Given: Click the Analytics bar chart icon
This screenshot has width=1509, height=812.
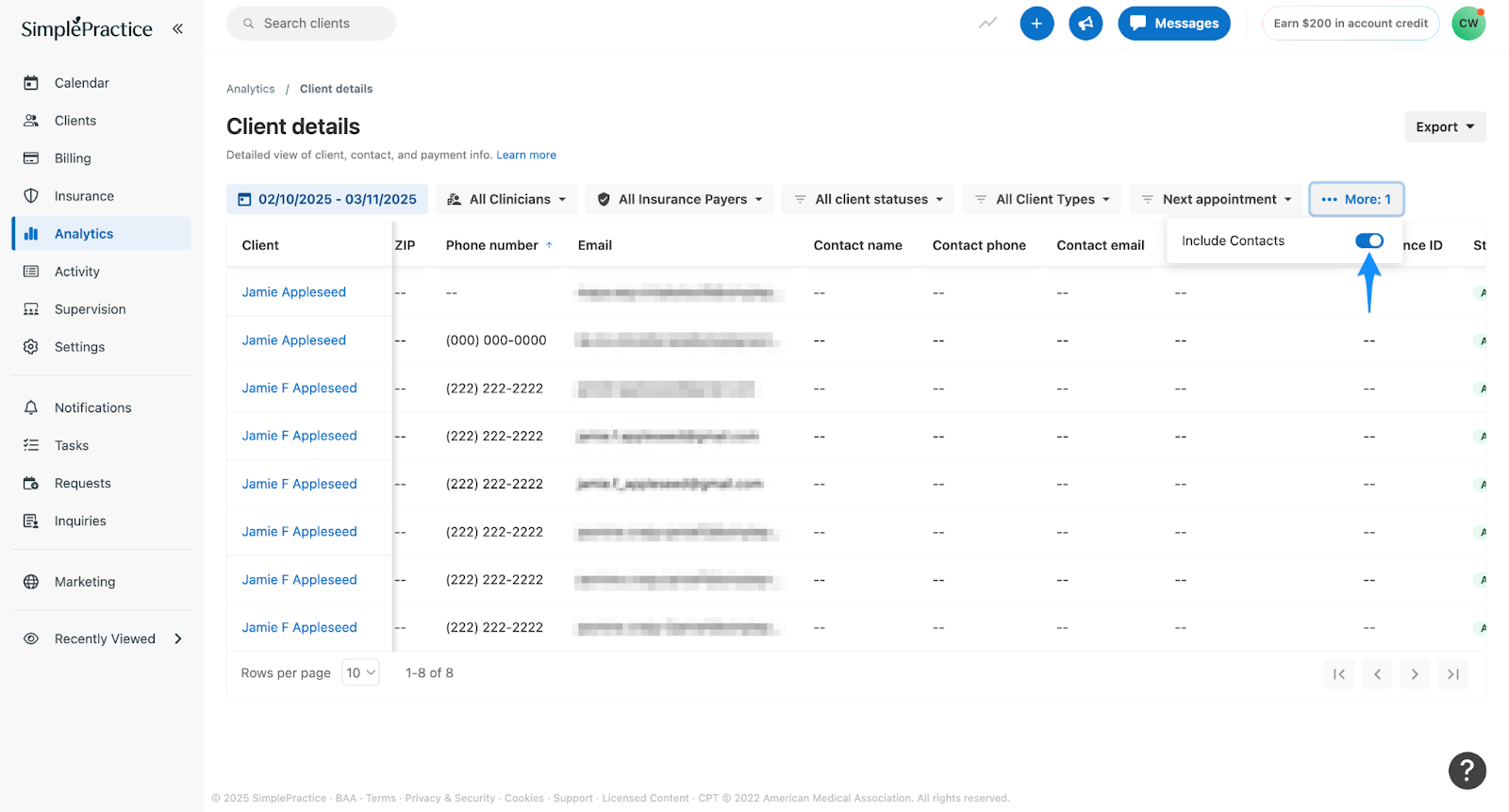Looking at the screenshot, I should 31,234.
